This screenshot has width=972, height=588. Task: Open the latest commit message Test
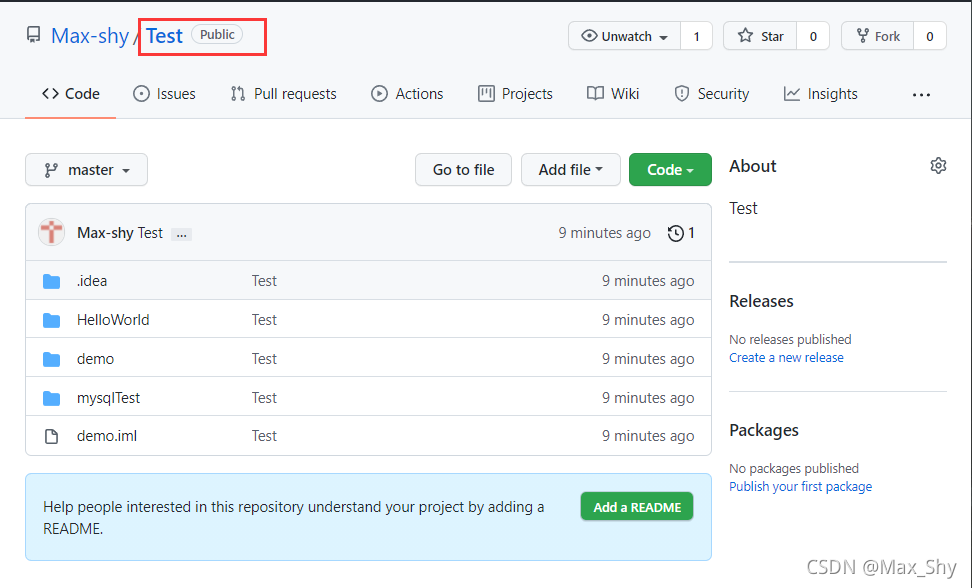click(150, 233)
